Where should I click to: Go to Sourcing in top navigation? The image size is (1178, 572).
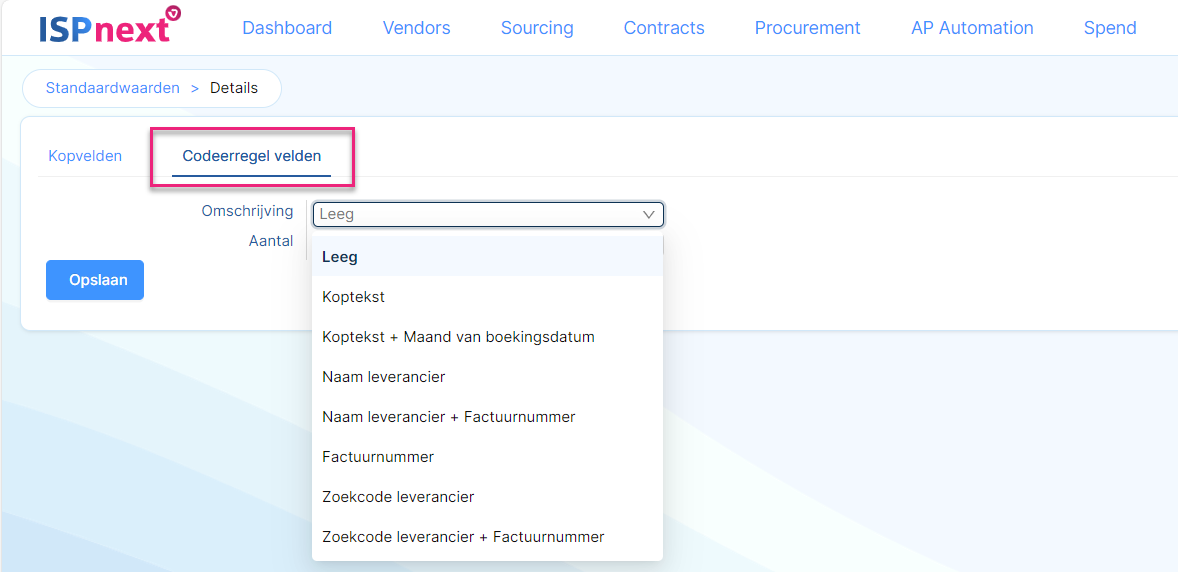537,29
